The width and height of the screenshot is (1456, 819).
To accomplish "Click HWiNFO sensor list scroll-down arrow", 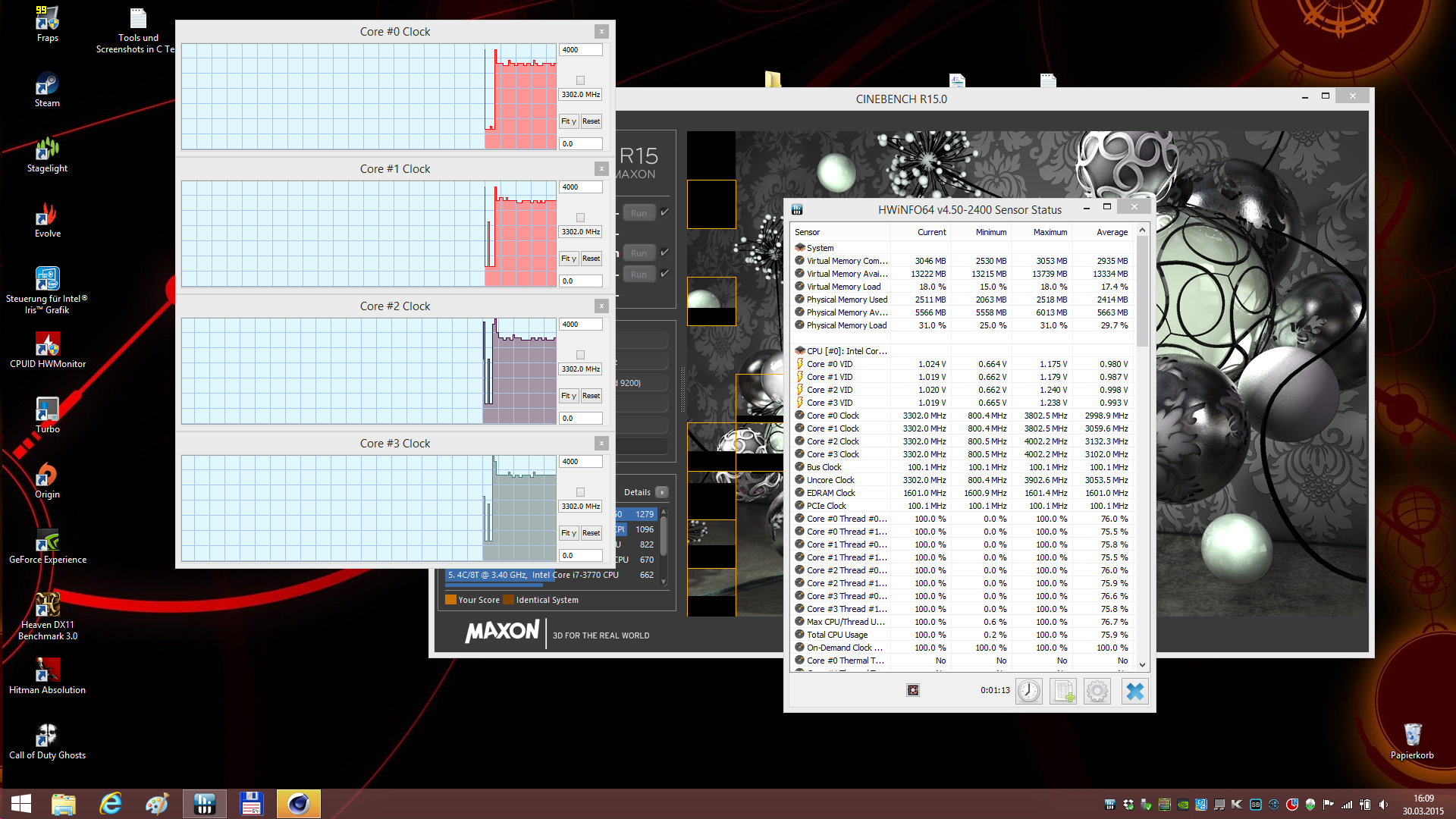I will (x=1142, y=665).
